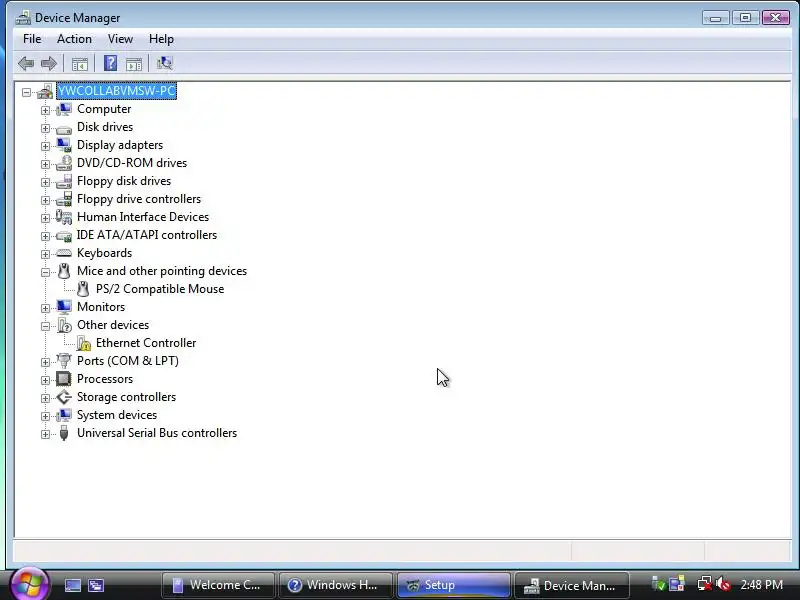Screen dimensions: 800x600
Task: Expand the Computer node
Action: pos(45,110)
